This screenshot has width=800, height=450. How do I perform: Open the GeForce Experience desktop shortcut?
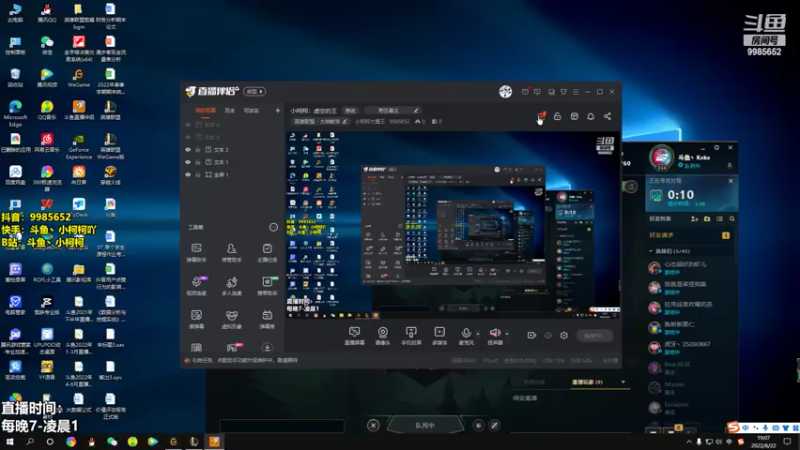[79, 147]
